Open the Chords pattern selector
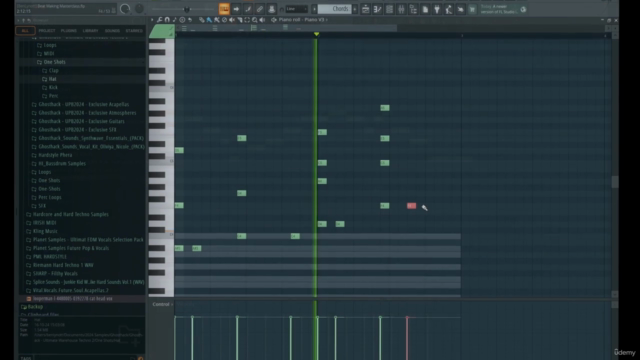Screen dimensions: 640x360 click(335, 9)
